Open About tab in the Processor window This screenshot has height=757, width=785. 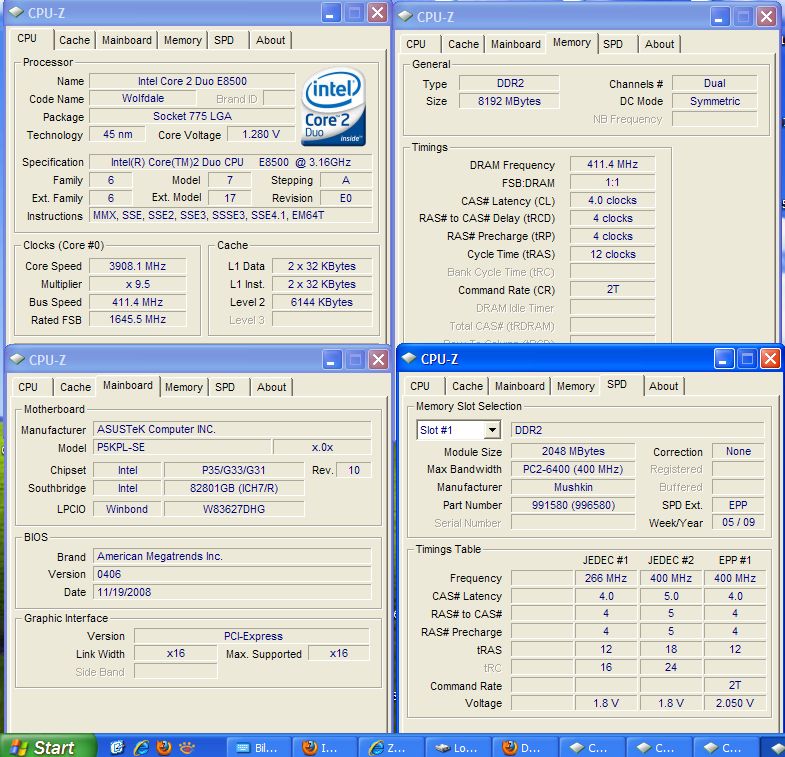click(270, 40)
